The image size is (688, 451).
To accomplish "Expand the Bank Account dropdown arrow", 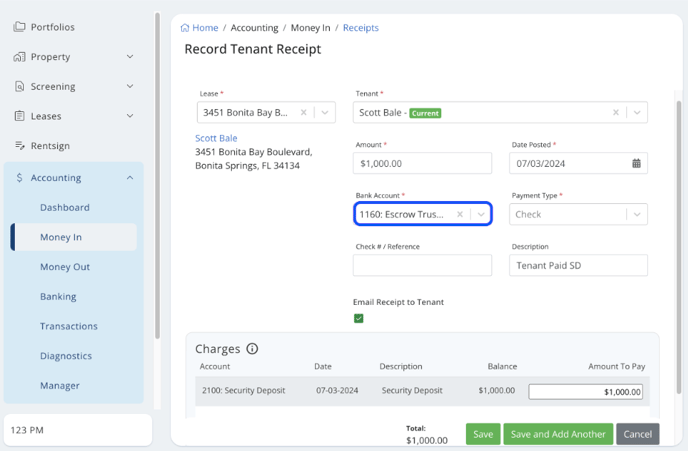I will pyautogui.click(x=481, y=214).
